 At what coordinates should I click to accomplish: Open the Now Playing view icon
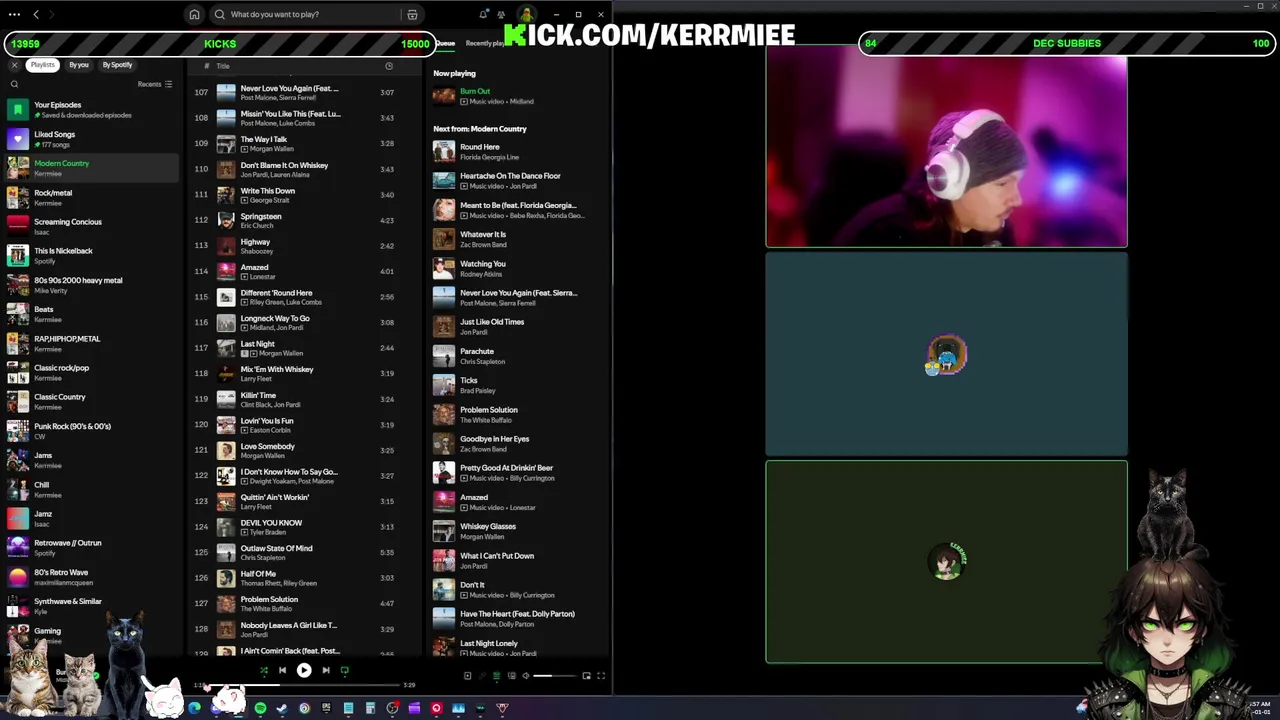467,676
